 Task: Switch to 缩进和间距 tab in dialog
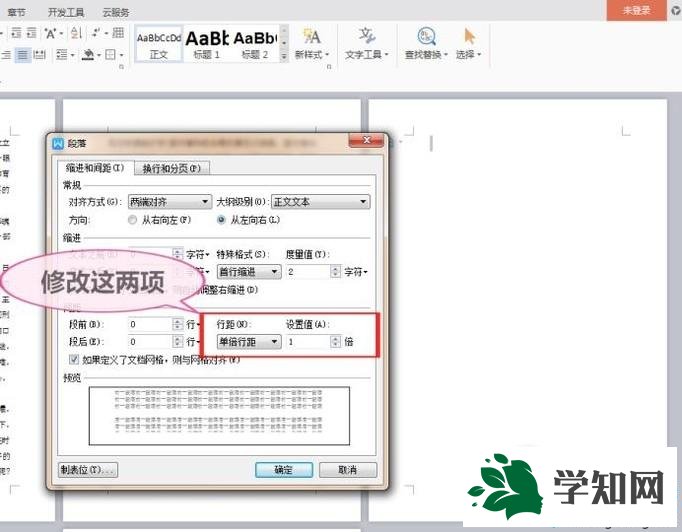tap(95, 168)
